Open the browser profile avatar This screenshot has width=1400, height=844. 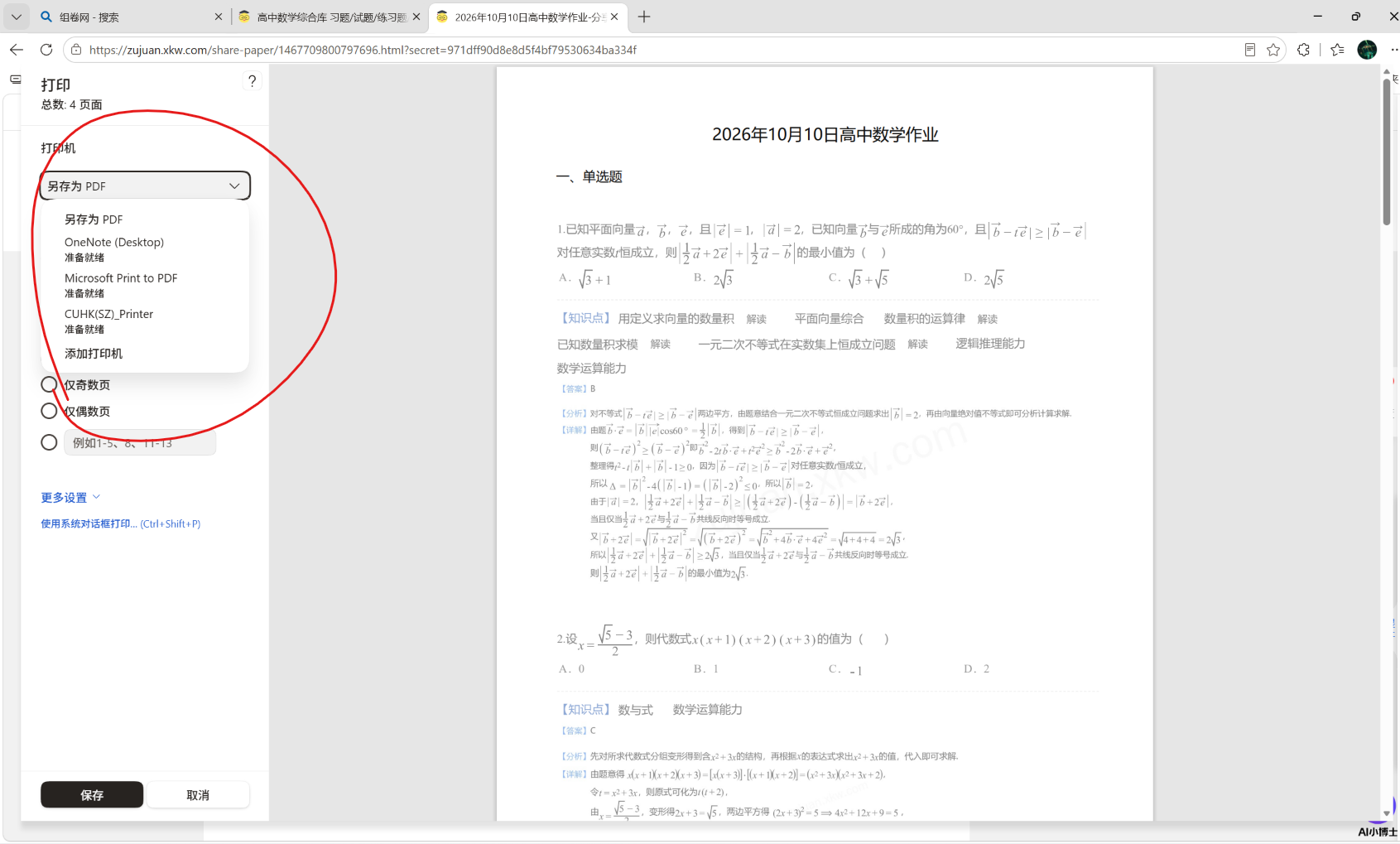1367,50
